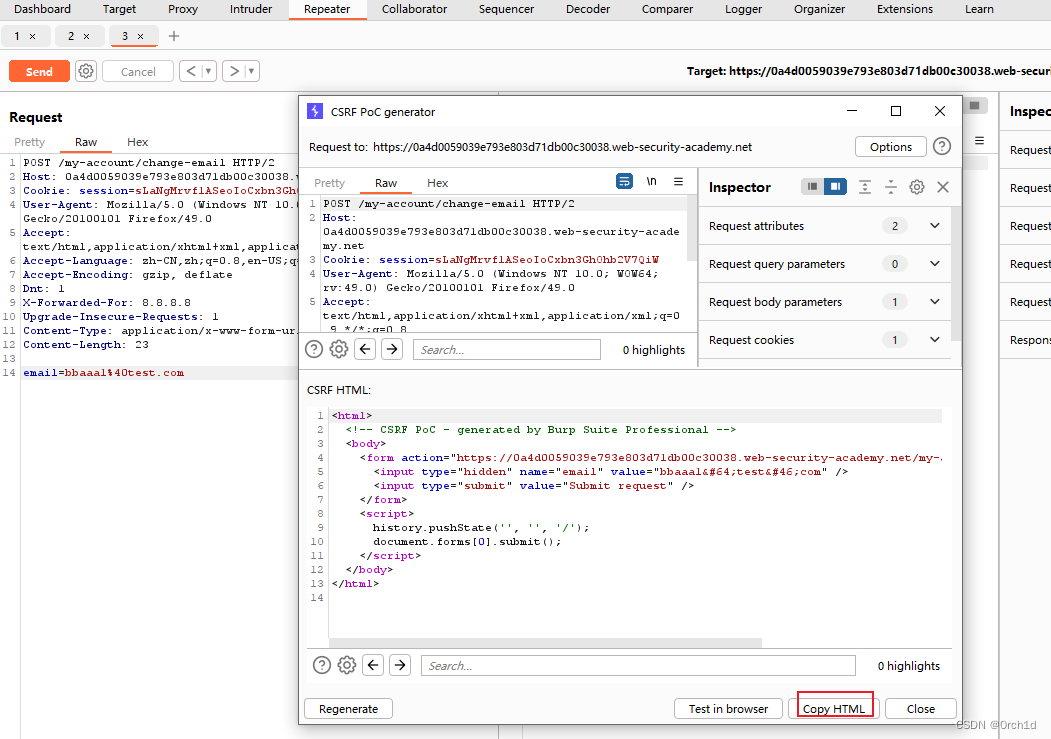Switch main Request panel to Pretty view
The width and height of the screenshot is (1051, 739).
pyautogui.click(x=29, y=142)
